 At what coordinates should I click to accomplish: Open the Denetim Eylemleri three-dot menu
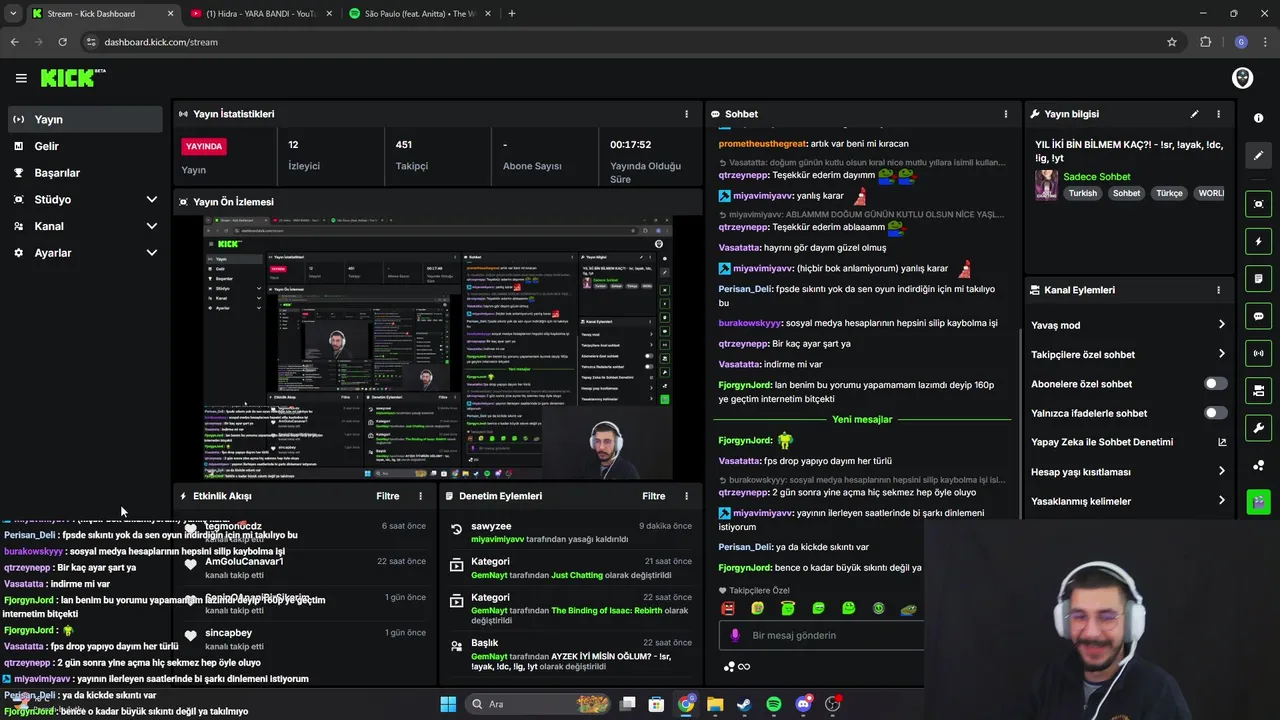[x=686, y=496]
